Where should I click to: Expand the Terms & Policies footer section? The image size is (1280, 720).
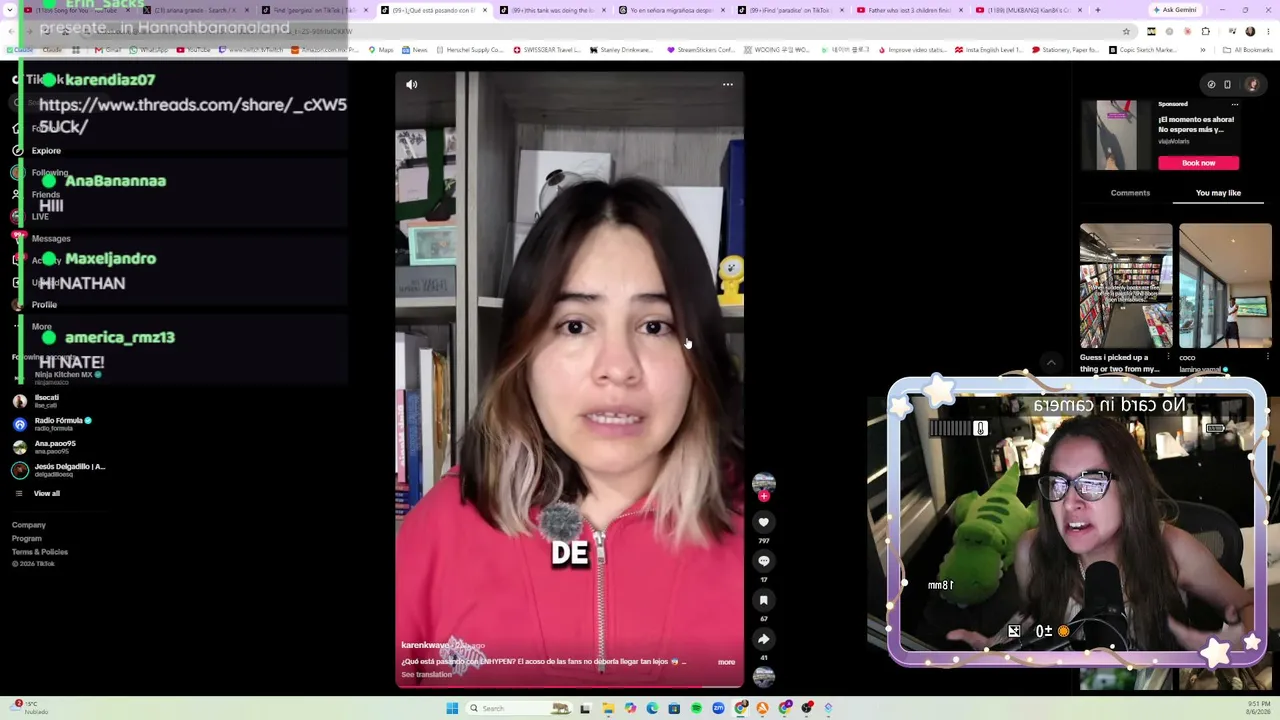40,552
